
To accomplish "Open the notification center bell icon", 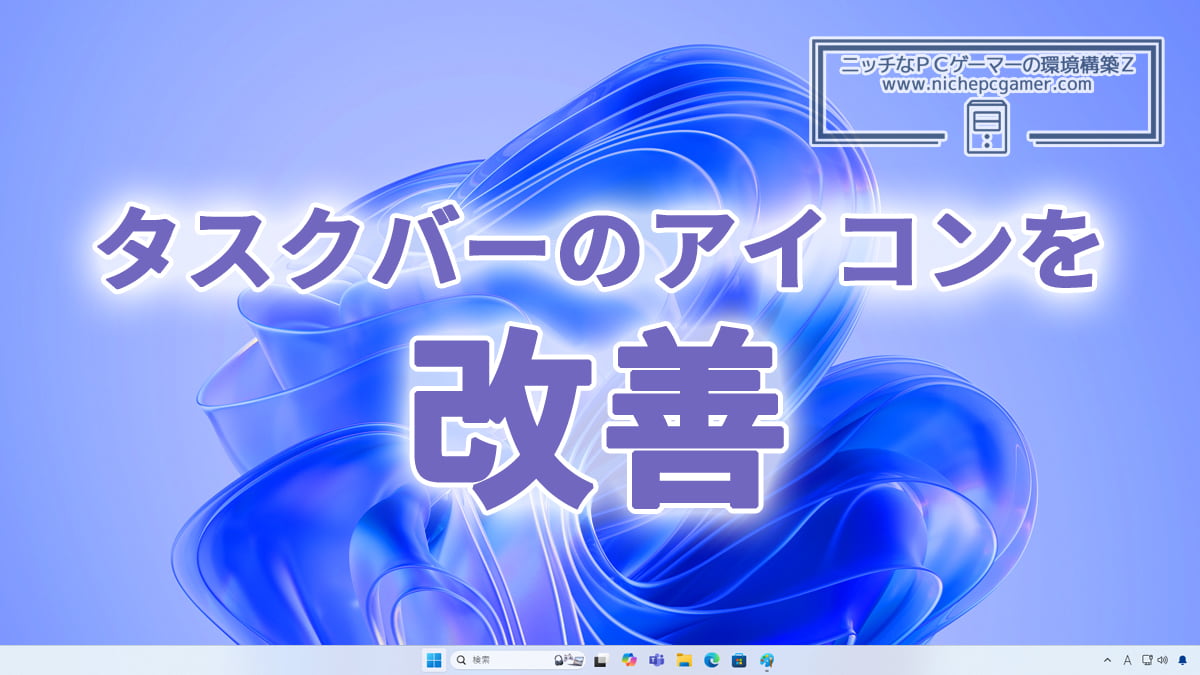I will [x=1183, y=660].
